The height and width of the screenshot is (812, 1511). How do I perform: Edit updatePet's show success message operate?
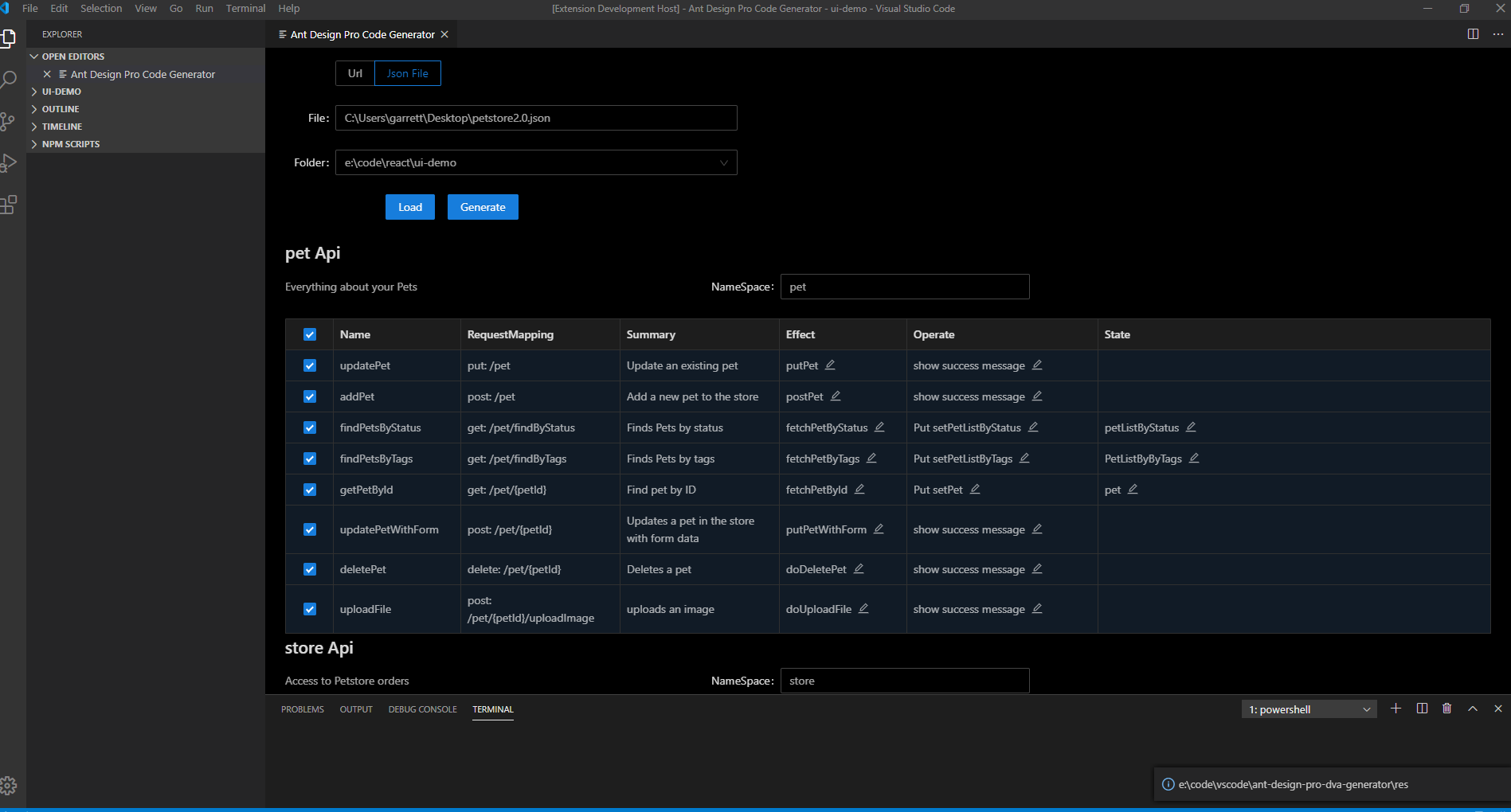point(1037,365)
